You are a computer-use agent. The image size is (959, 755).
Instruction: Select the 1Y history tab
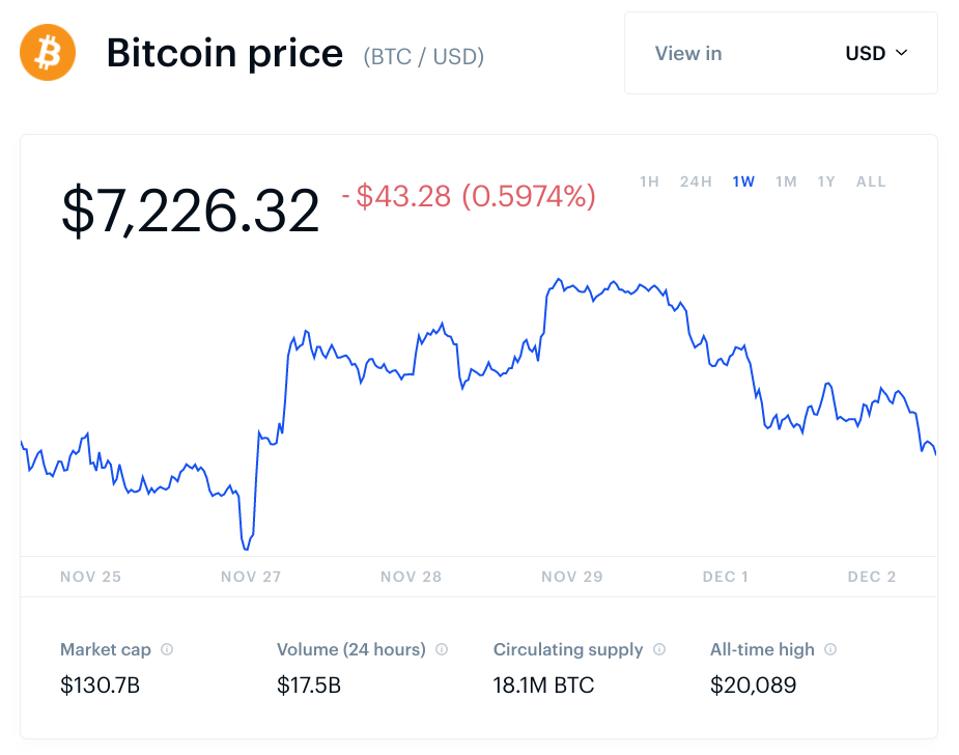pos(826,182)
